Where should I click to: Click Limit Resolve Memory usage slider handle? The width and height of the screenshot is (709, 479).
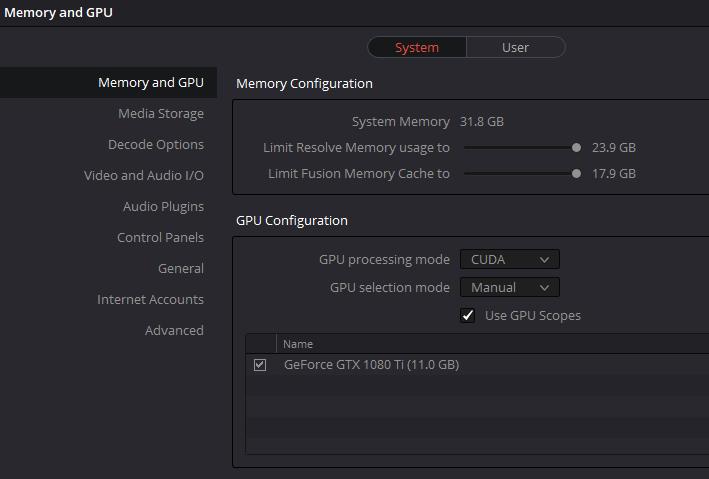[576, 147]
